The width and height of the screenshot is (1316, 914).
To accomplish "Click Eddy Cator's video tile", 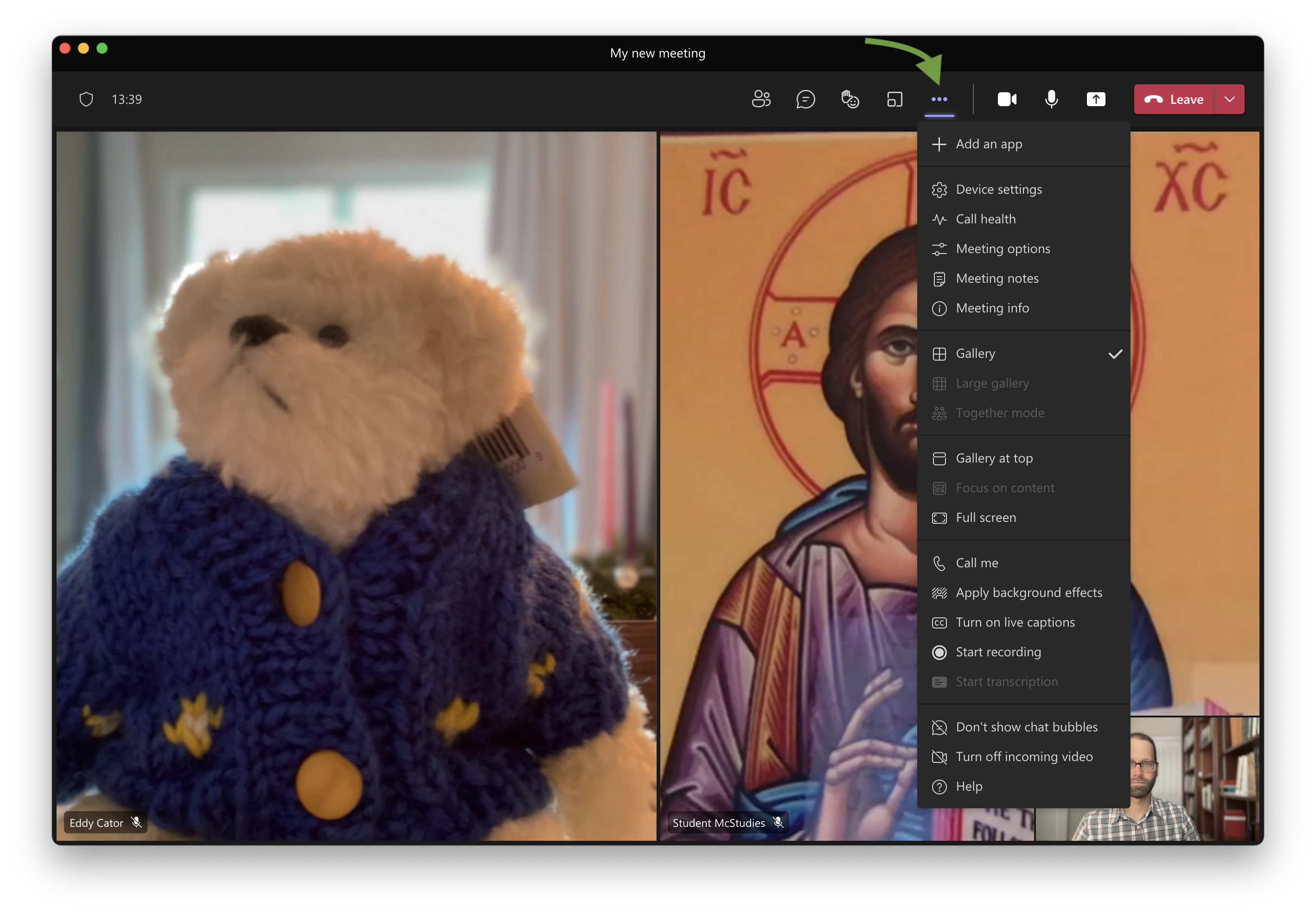I will (356, 486).
